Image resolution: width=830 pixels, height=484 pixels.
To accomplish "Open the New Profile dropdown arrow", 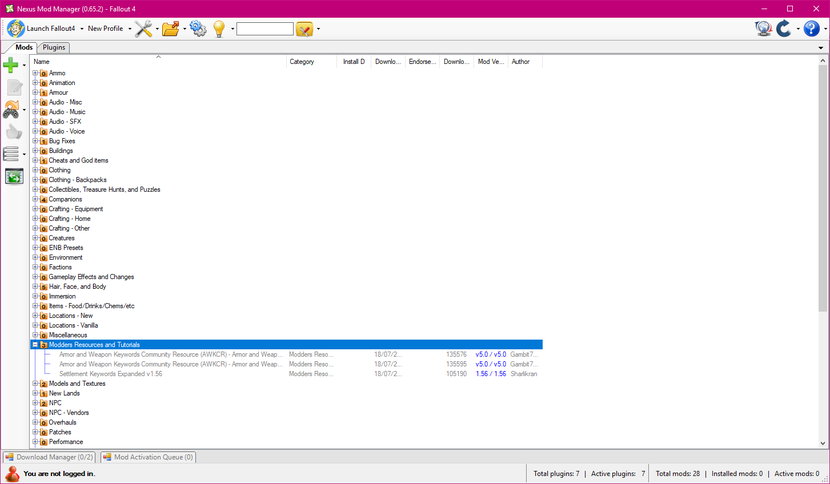I will [130, 29].
